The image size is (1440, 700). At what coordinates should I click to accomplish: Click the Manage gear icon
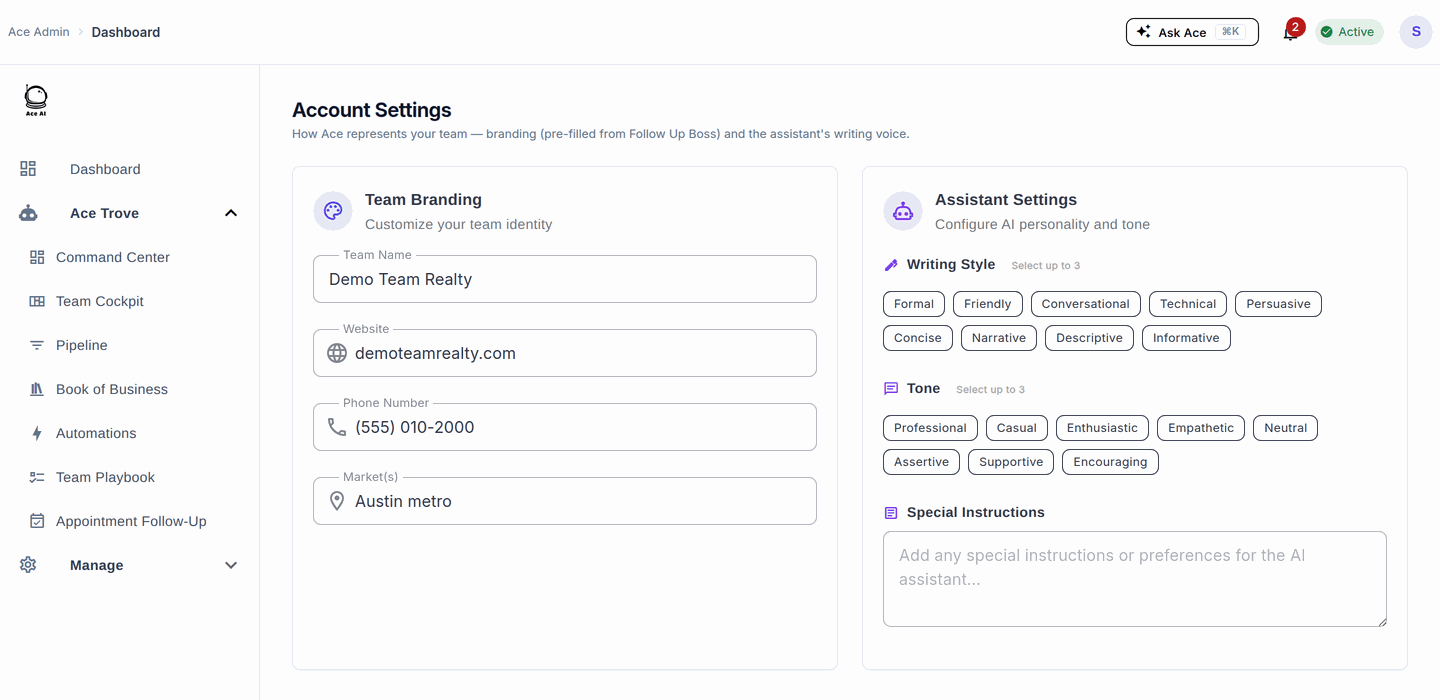pos(28,565)
